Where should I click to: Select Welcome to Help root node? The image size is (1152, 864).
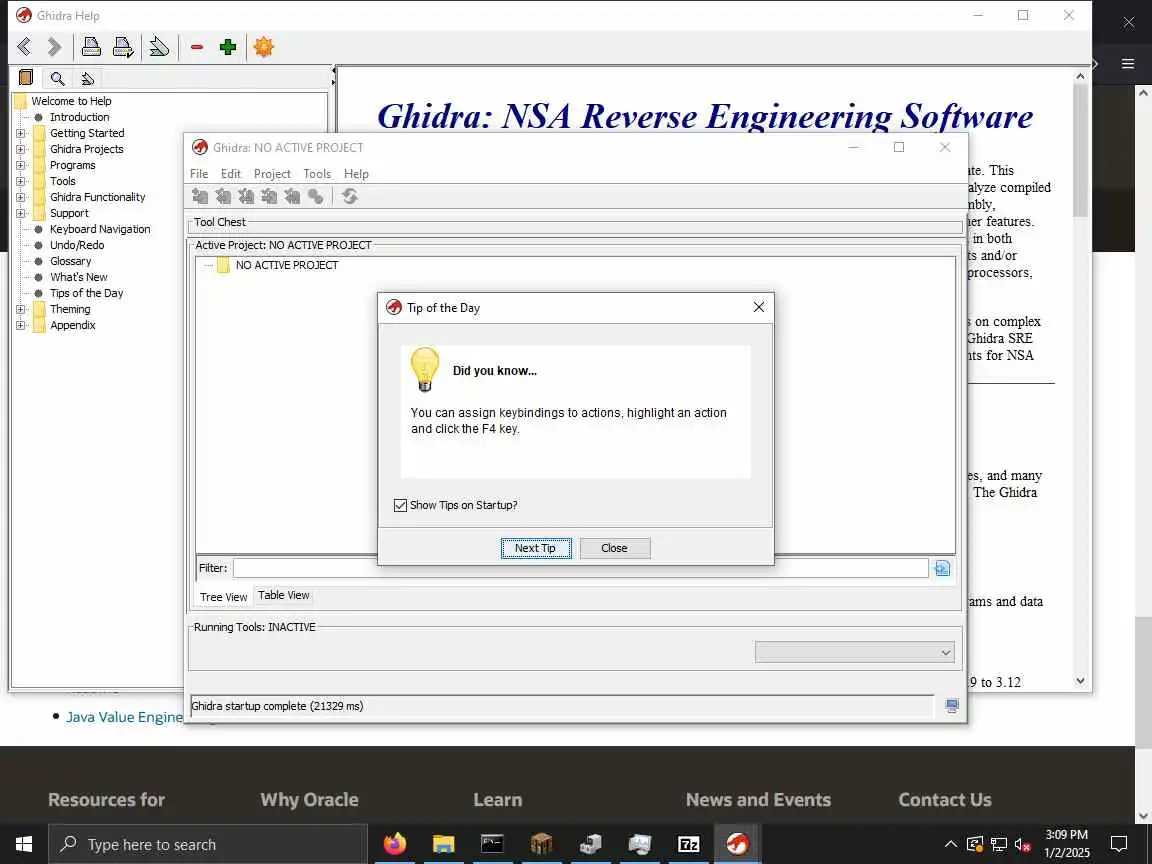pos(71,101)
